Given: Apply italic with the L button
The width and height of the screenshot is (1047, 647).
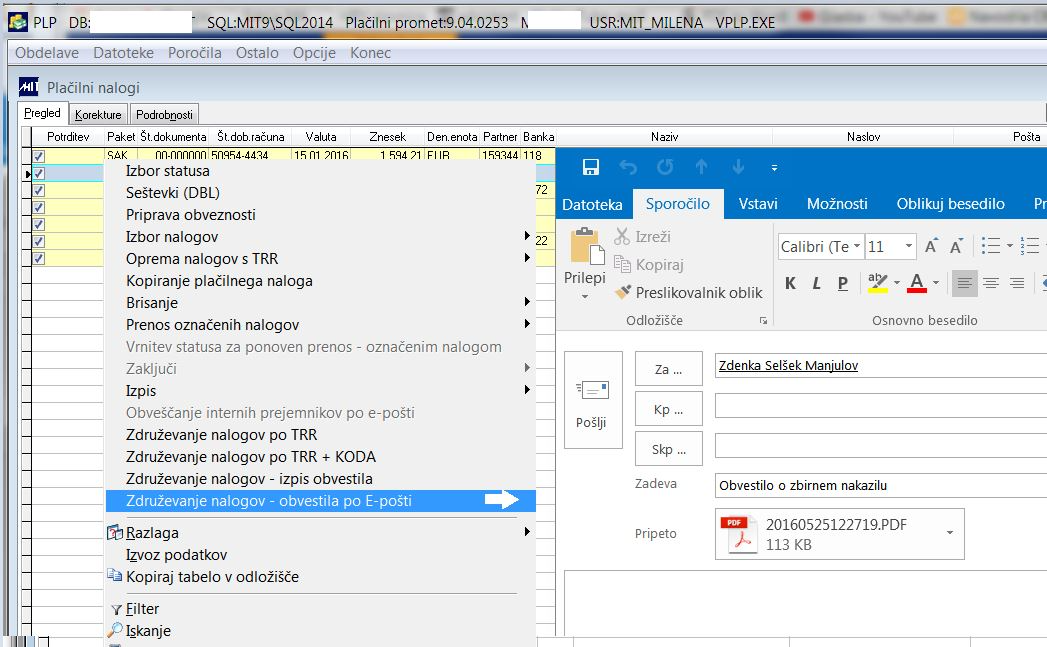Looking at the screenshot, I should point(816,283).
